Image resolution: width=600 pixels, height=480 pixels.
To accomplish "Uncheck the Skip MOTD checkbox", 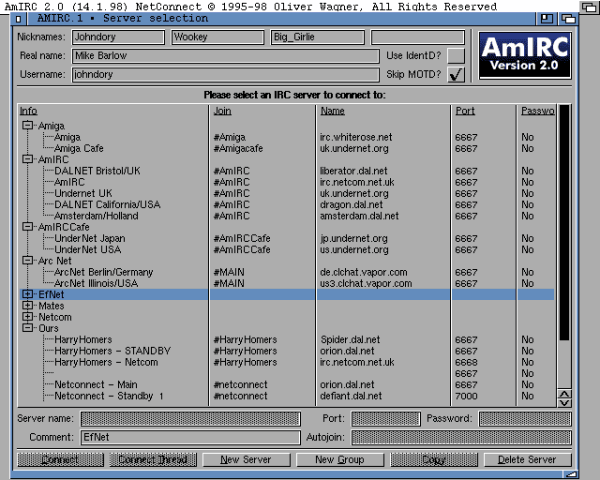I will click(x=456, y=74).
